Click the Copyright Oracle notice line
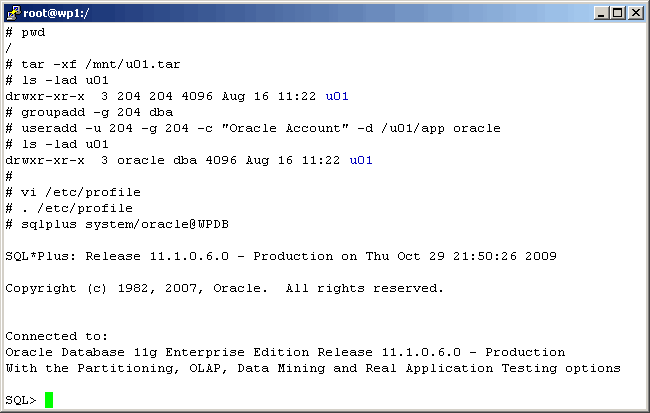This screenshot has height=413, width=650. (x=224, y=288)
